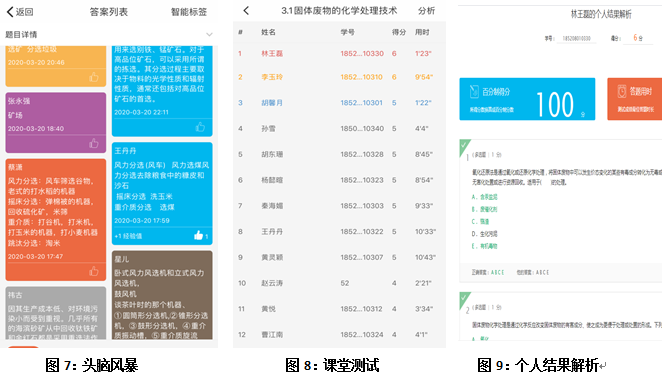
Task: Click the 2020-03-20 18:40 timestamp
Action: pos(35,128)
